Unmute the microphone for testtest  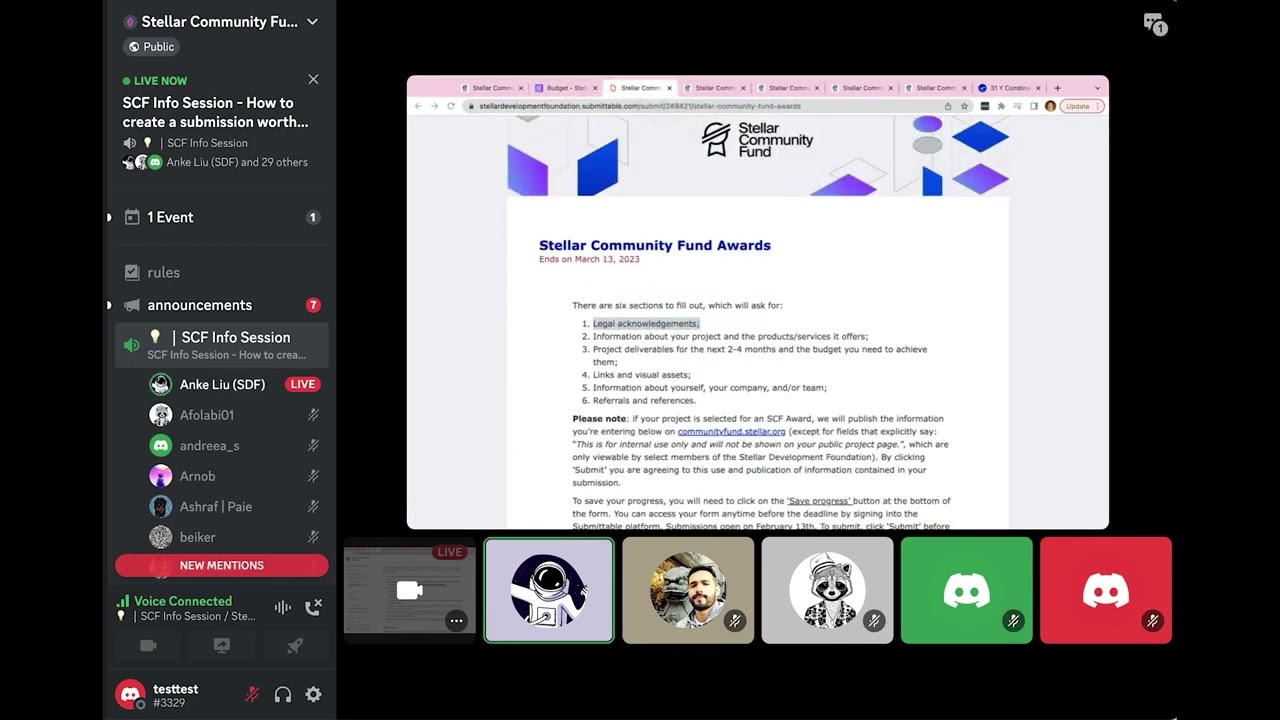(252, 694)
